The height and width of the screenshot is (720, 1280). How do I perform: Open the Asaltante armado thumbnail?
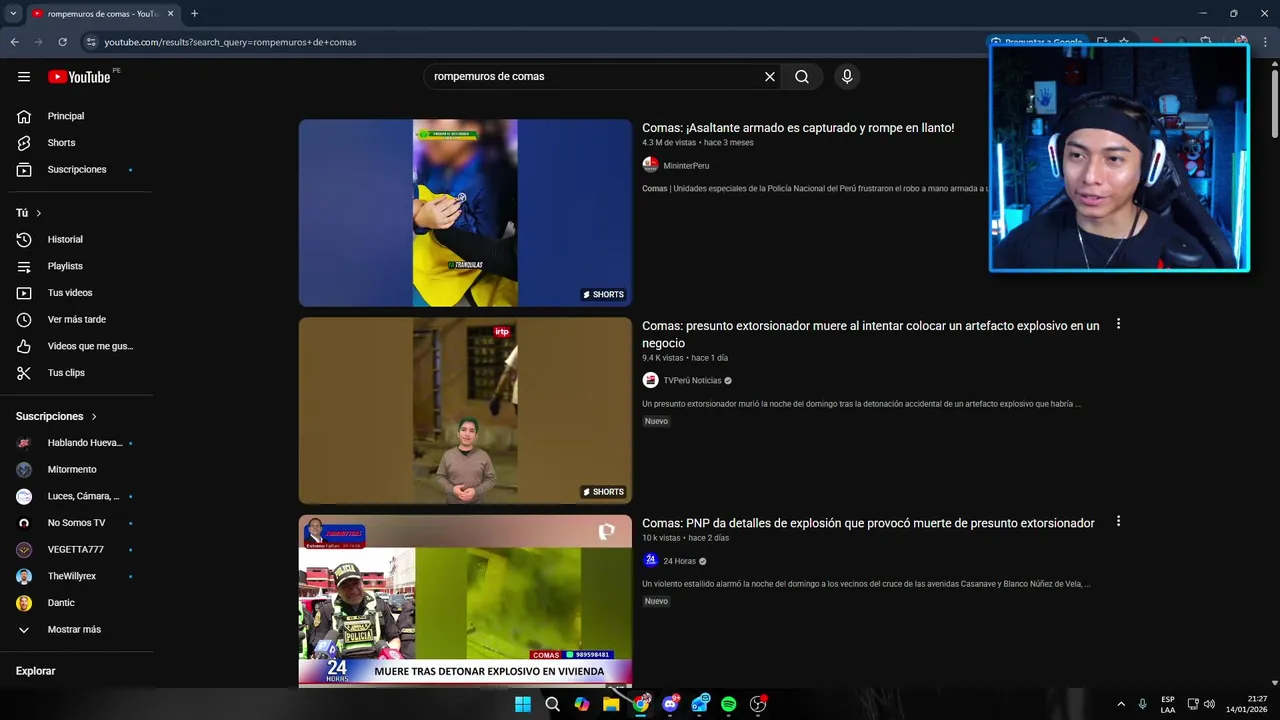pyautogui.click(x=465, y=213)
